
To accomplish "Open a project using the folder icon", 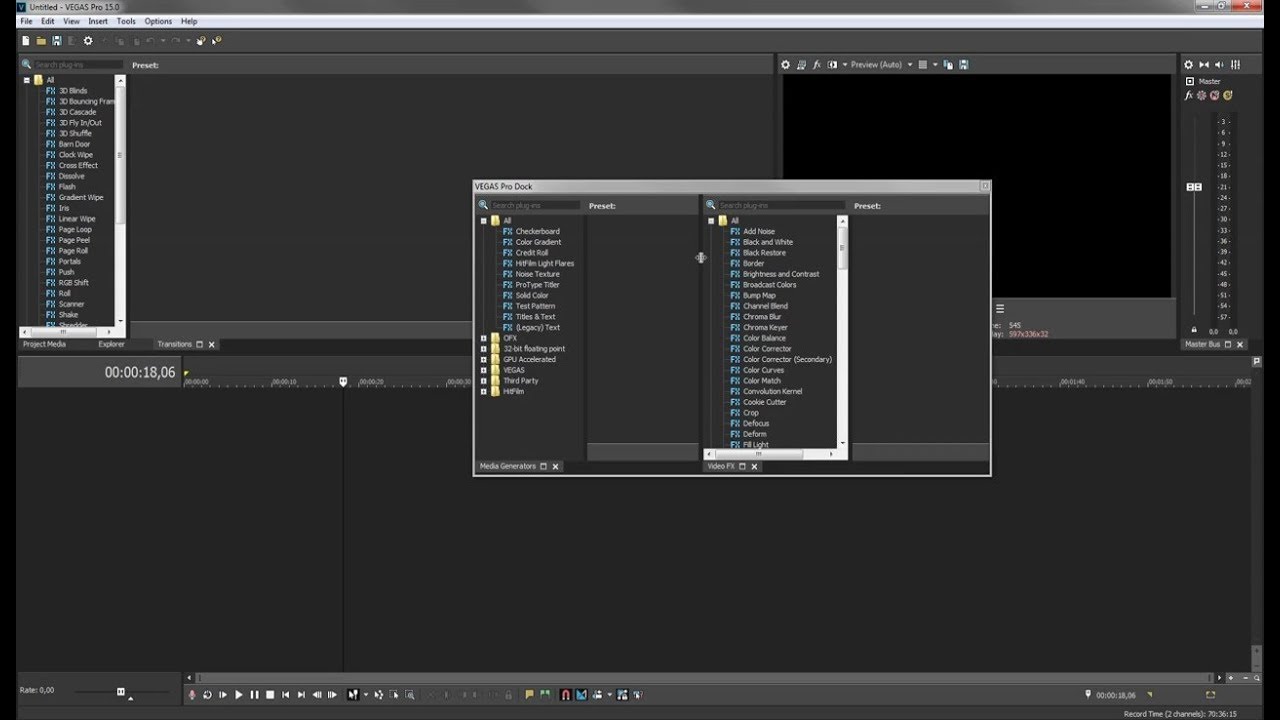I will click(41, 41).
